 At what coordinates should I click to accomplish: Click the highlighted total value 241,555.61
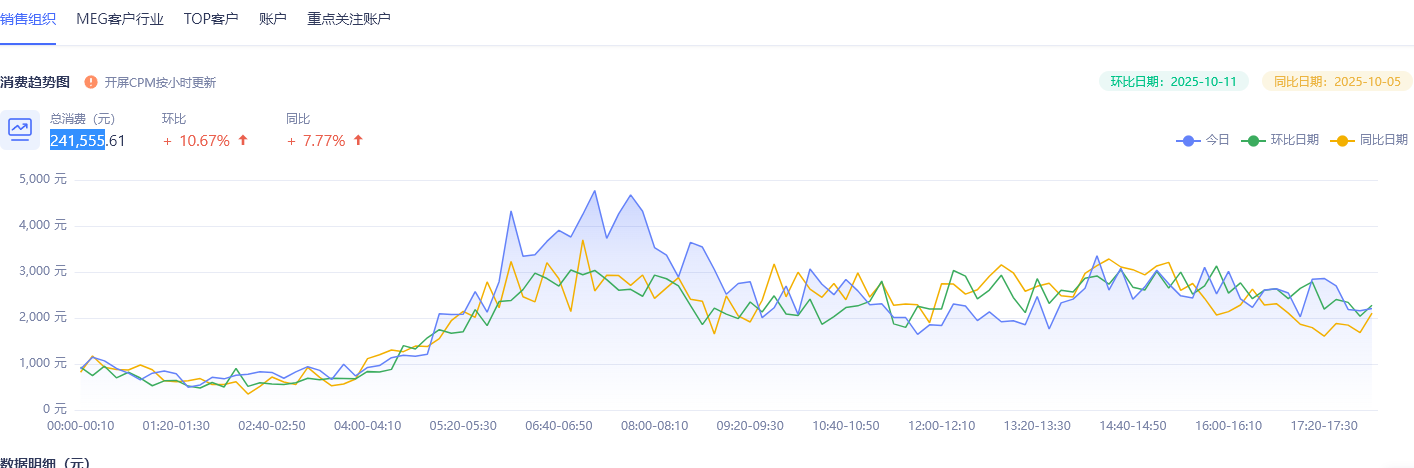(x=87, y=141)
